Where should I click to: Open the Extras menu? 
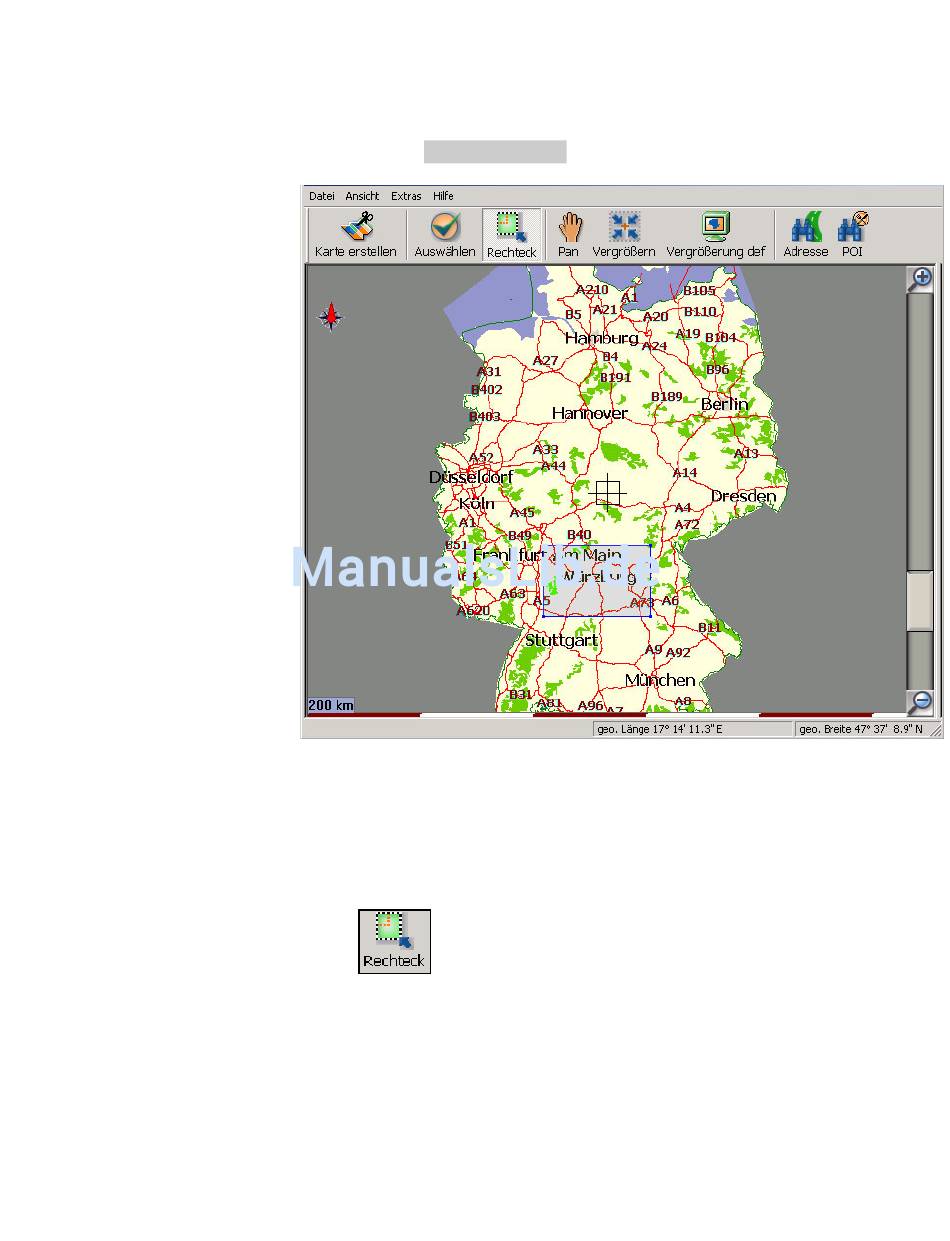tap(406, 196)
